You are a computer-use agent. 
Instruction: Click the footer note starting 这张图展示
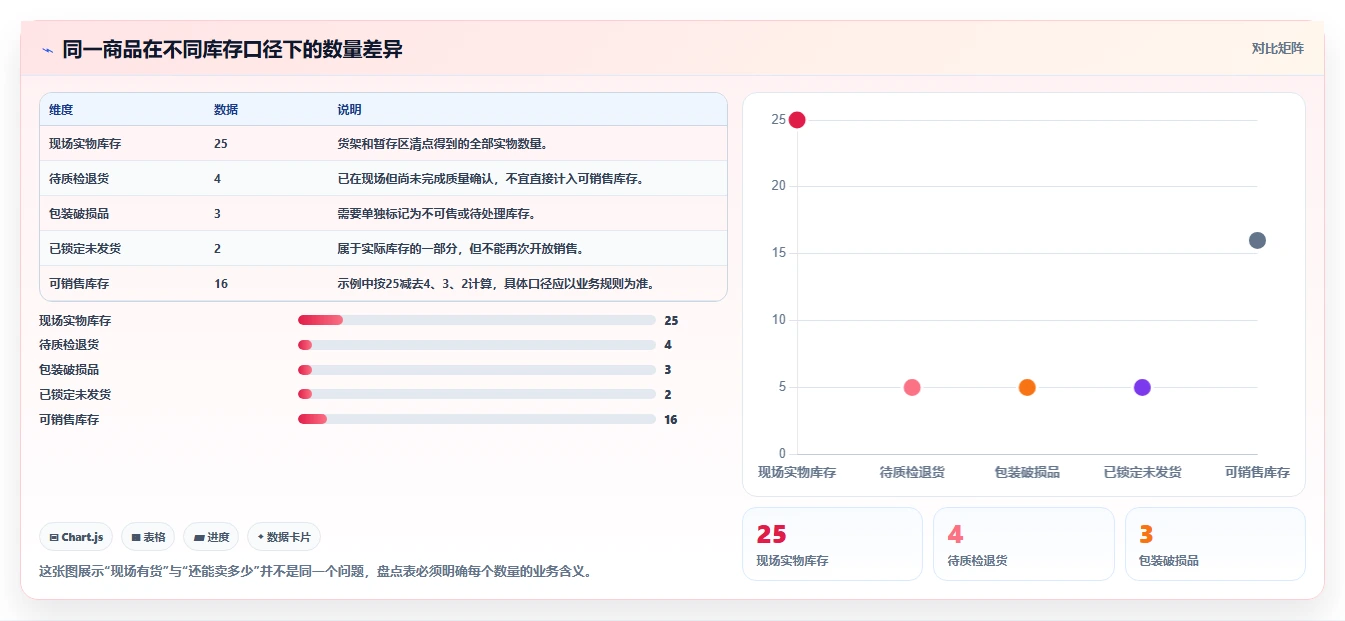pos(316,572)
